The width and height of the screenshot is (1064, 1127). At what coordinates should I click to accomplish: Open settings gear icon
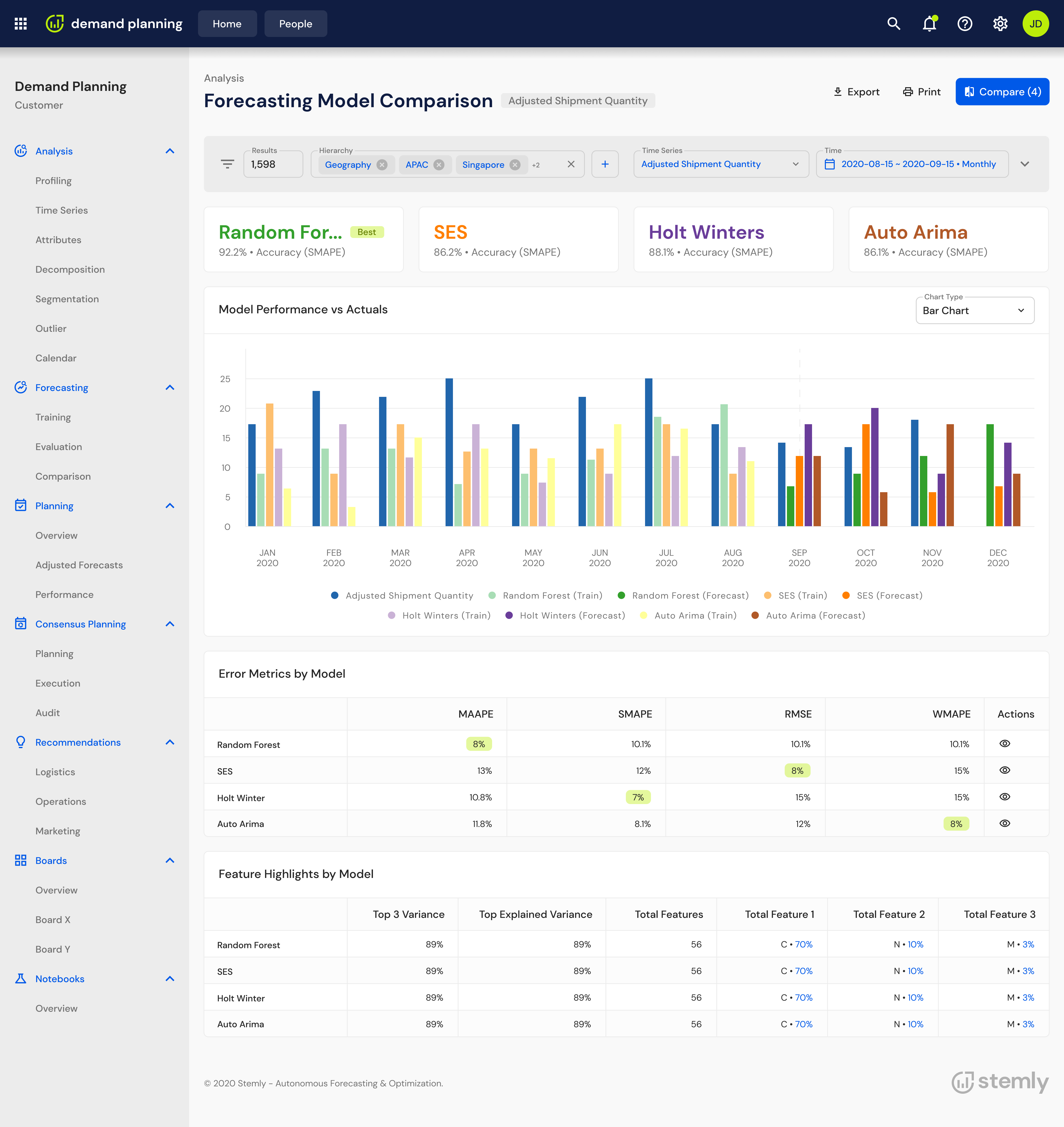tap(1000, 24)
